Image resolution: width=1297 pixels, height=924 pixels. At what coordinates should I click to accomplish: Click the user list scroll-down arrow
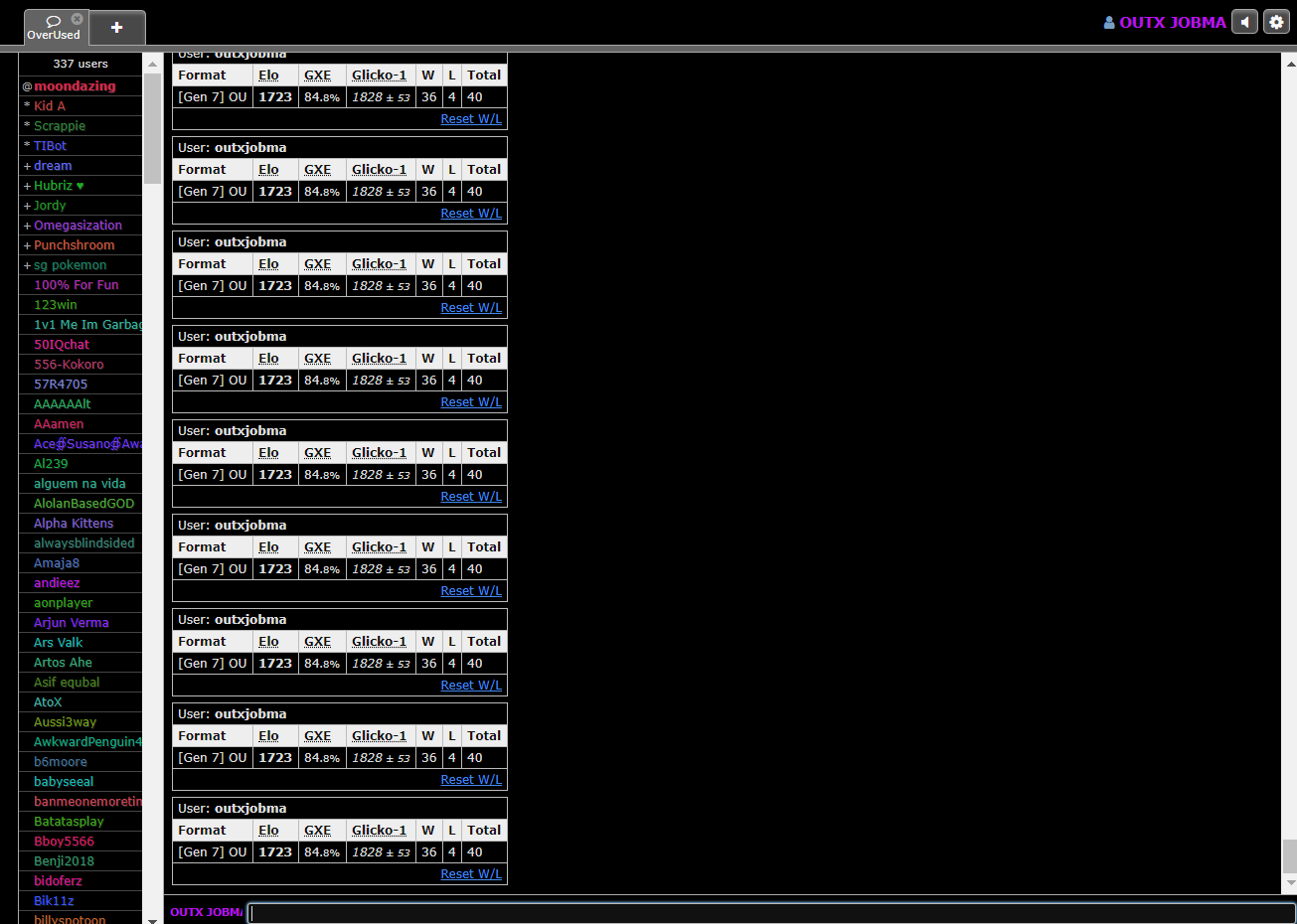tap(152, 919)
